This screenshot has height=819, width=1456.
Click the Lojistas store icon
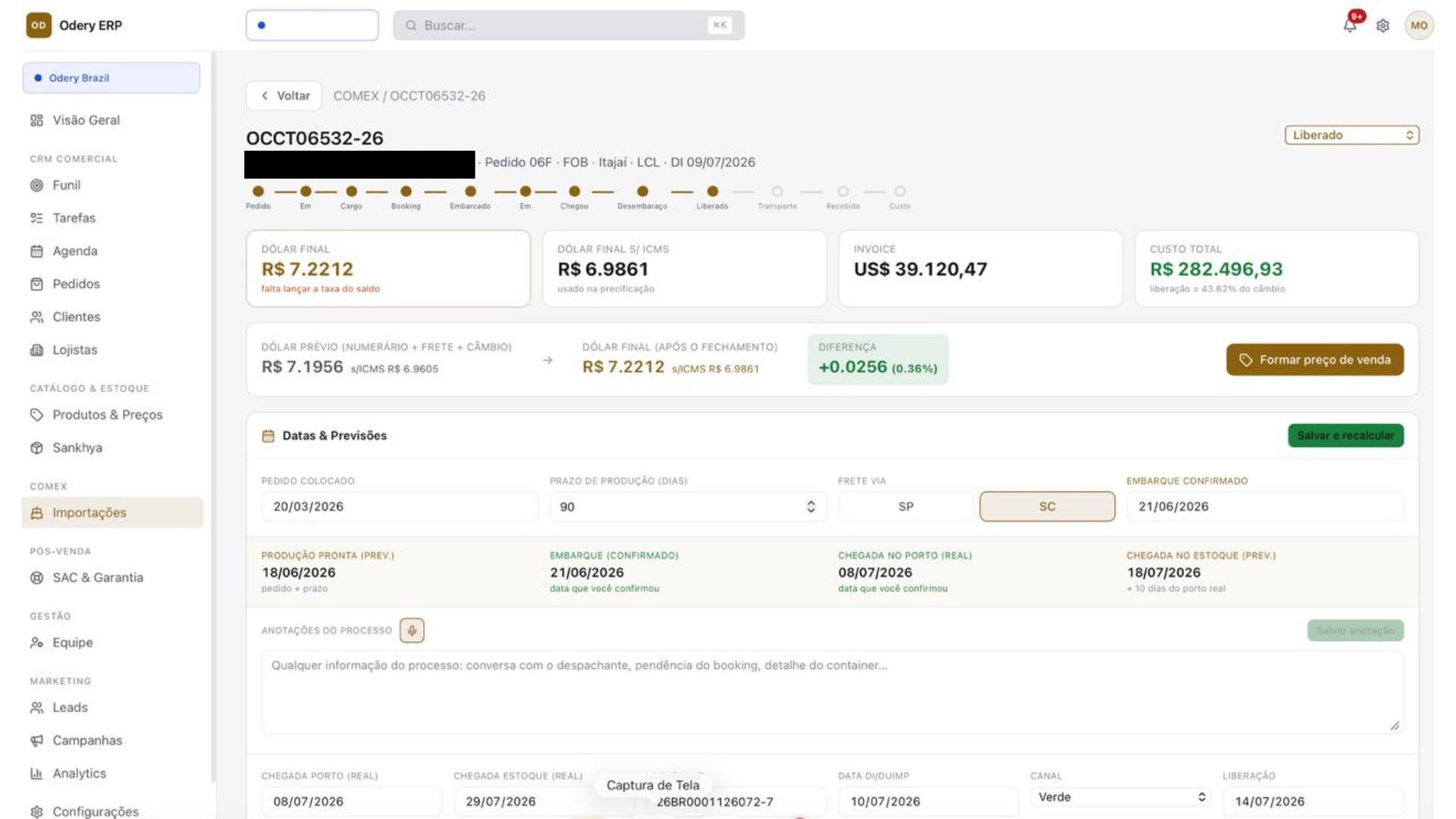point(36,350)
